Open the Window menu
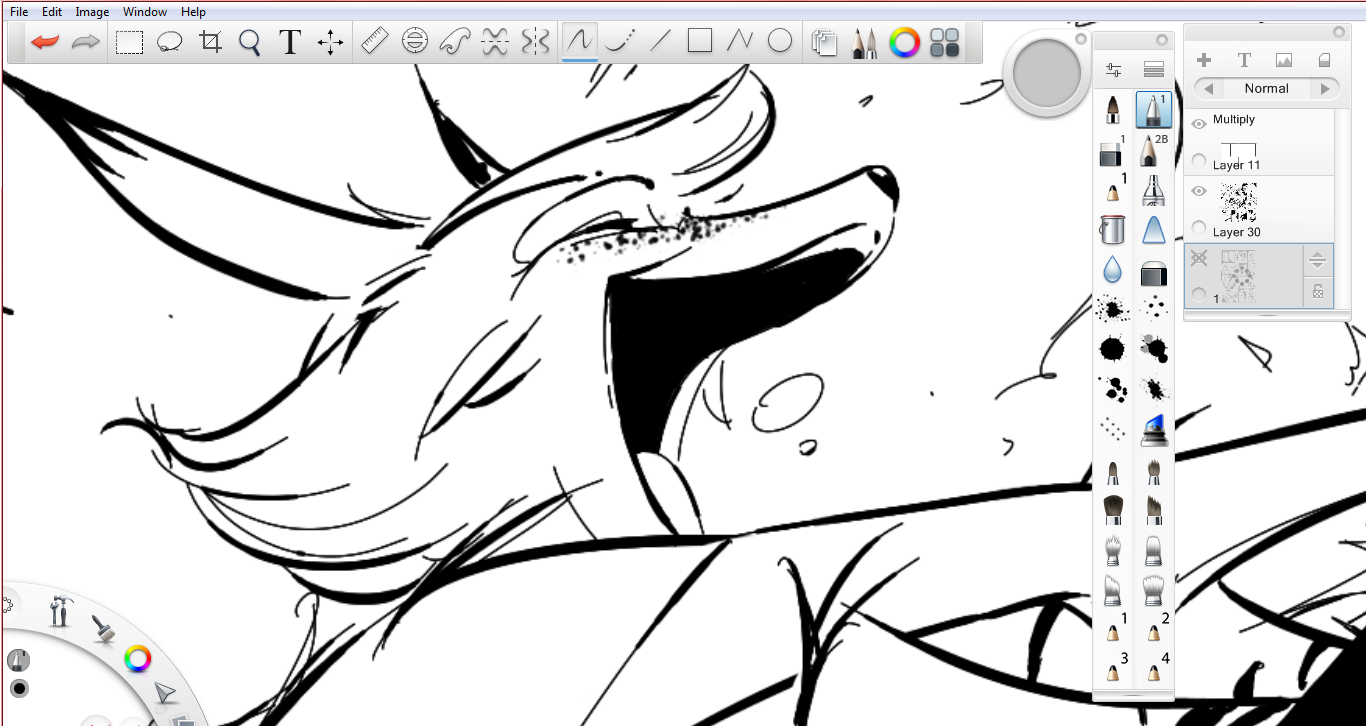The height and width of the screenshot is (726, 1366). point(145,12)
